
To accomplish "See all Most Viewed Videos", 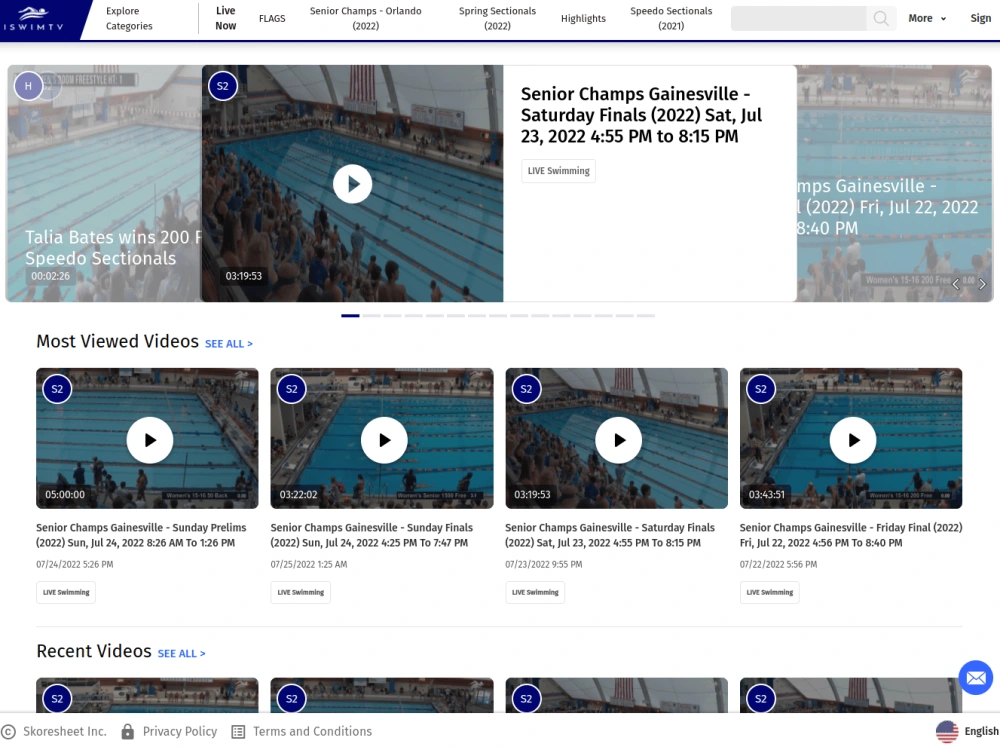I will pyautogui.click(x=228, y=344).
